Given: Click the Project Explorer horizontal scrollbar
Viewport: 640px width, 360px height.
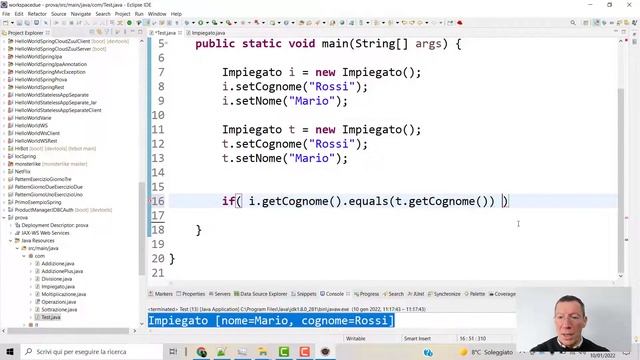Looking at the screenshot, I should pos(68,331).
